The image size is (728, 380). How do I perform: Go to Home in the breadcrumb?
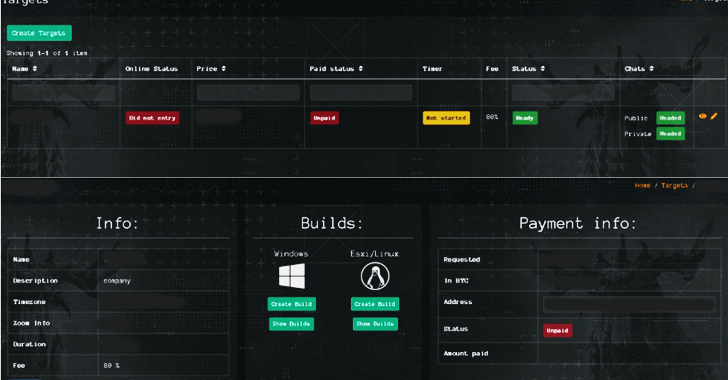coord(643,185)
